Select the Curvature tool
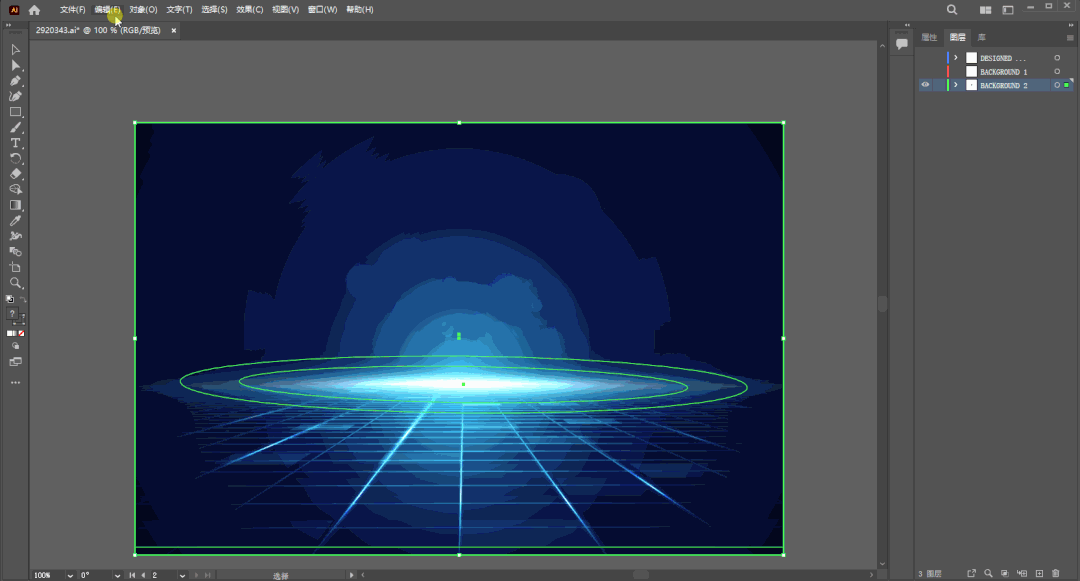The image size is (1080, 581). (15, 96)
